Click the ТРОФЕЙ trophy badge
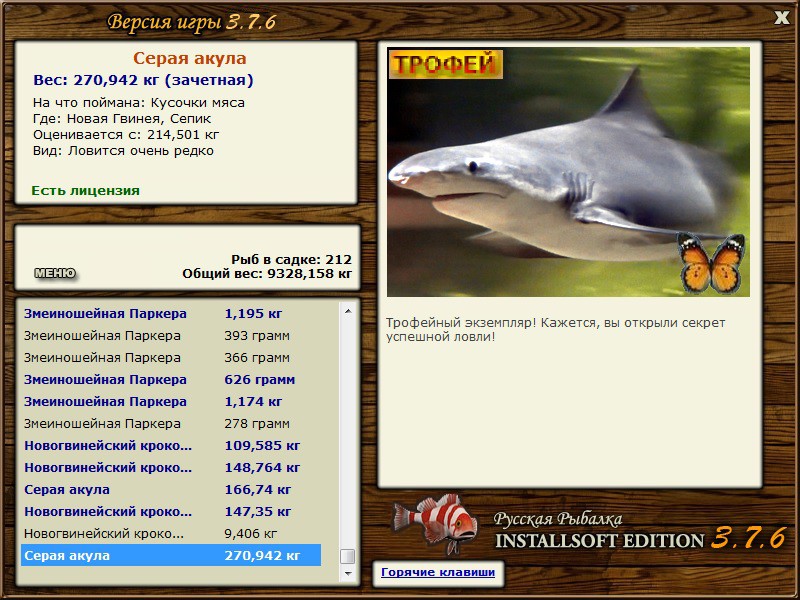Image resolution: width=800 pixels, height=600 pixels. [445, 64]
